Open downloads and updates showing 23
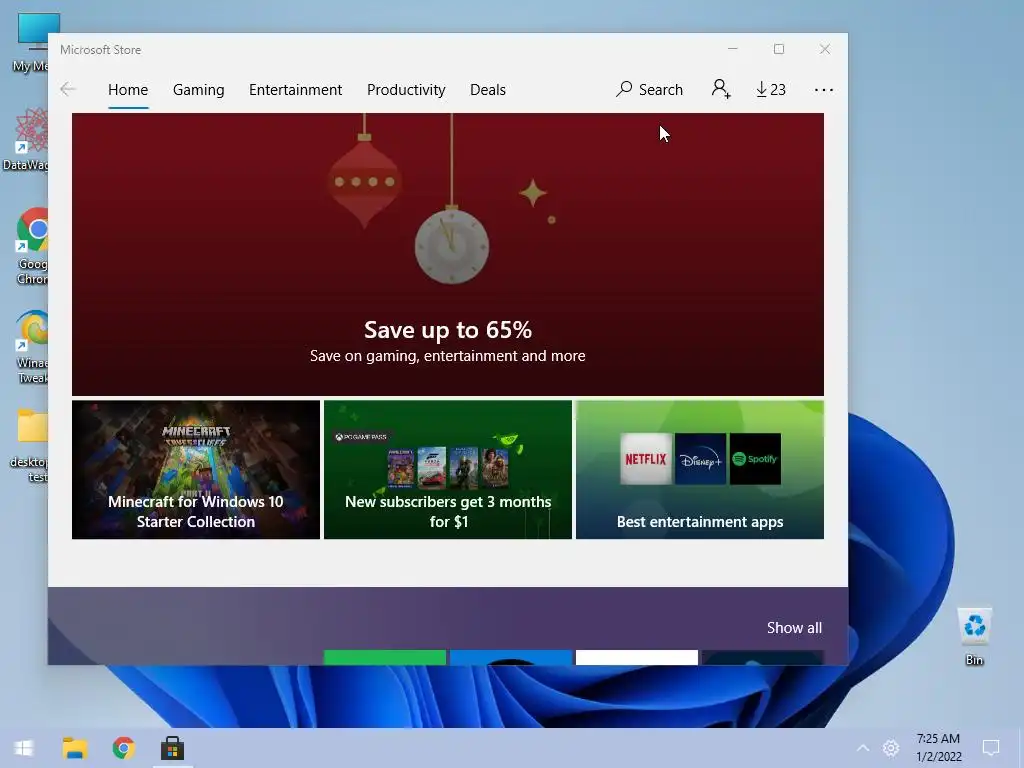Image resolution: width=1024 pixels, height=768 pixels. click(x=771, y=89)
